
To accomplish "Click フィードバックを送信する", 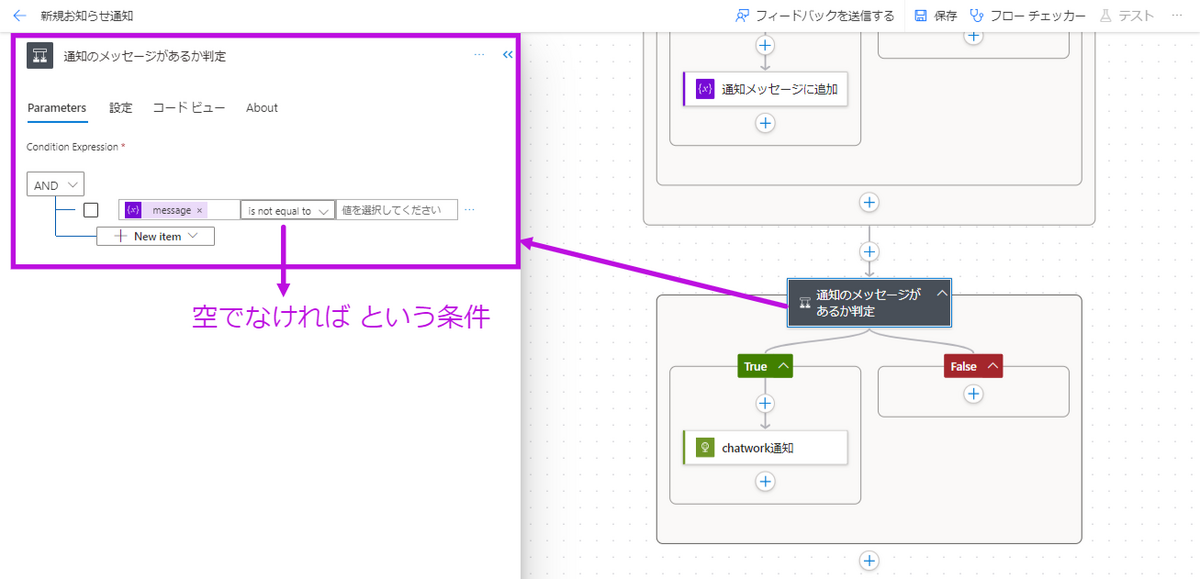I will click(814, 16).
